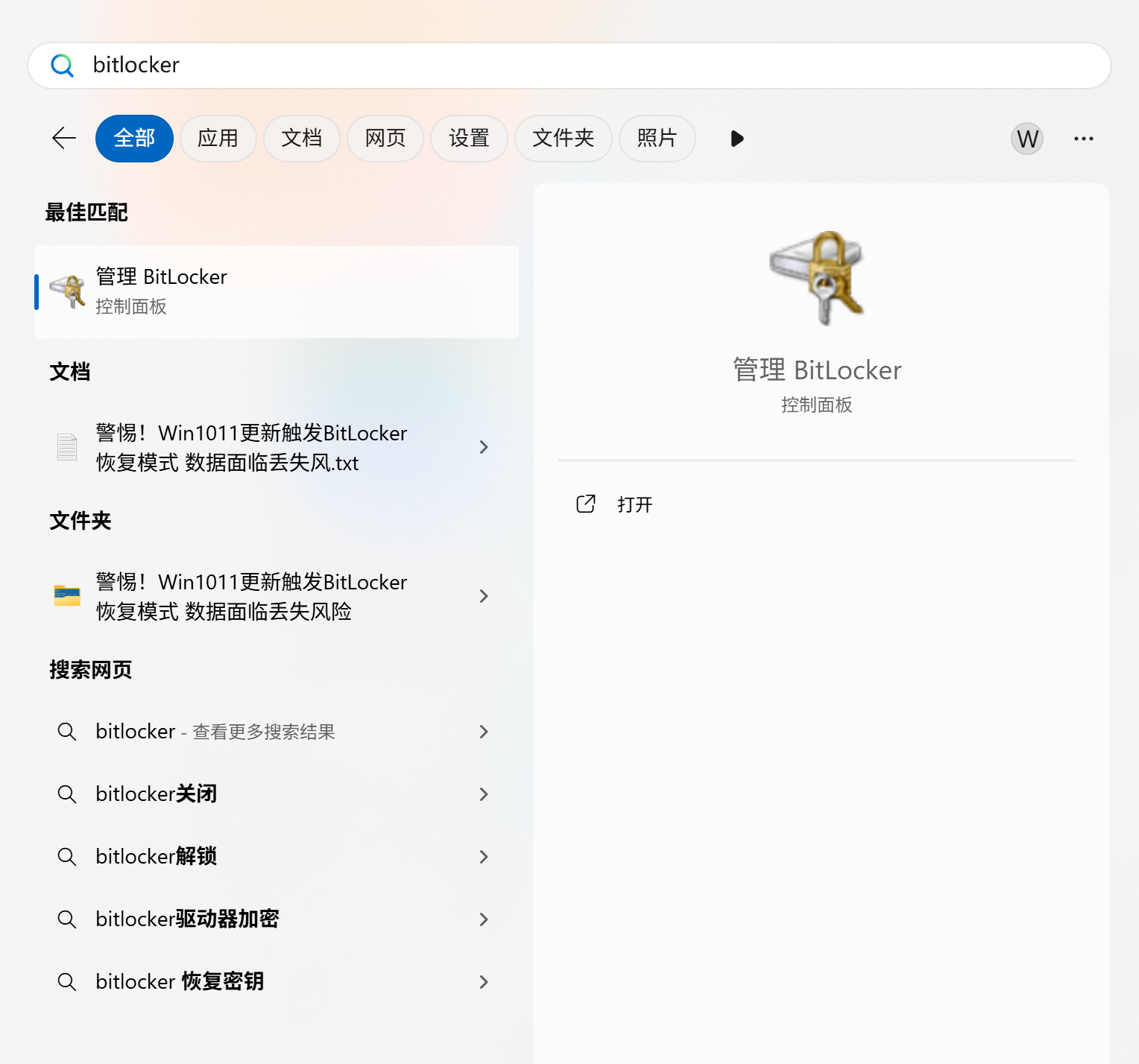
Task: Expand chevron for bitlocker驱动器加密
Action: point(484,919)
